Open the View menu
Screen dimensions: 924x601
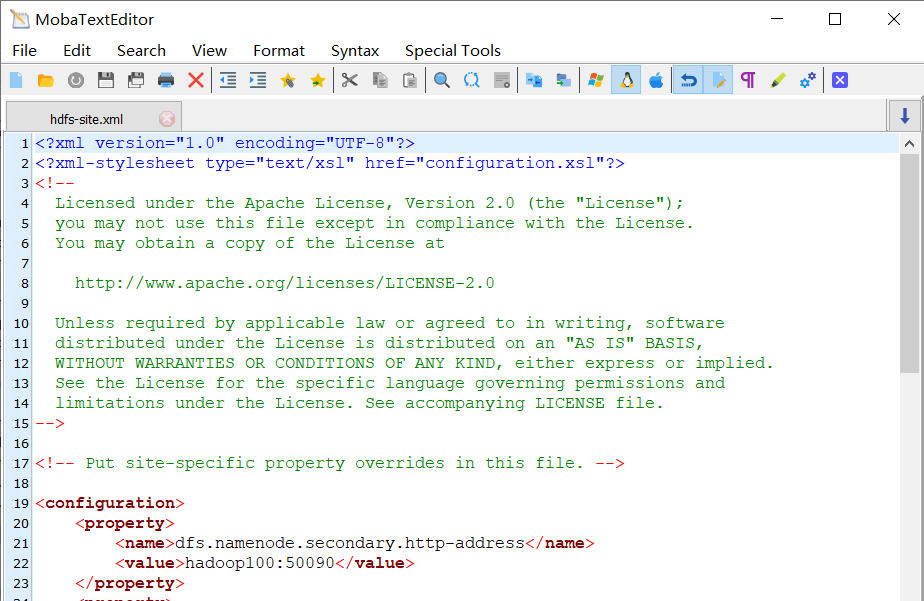pyautogui.click(x=209, y=51)
